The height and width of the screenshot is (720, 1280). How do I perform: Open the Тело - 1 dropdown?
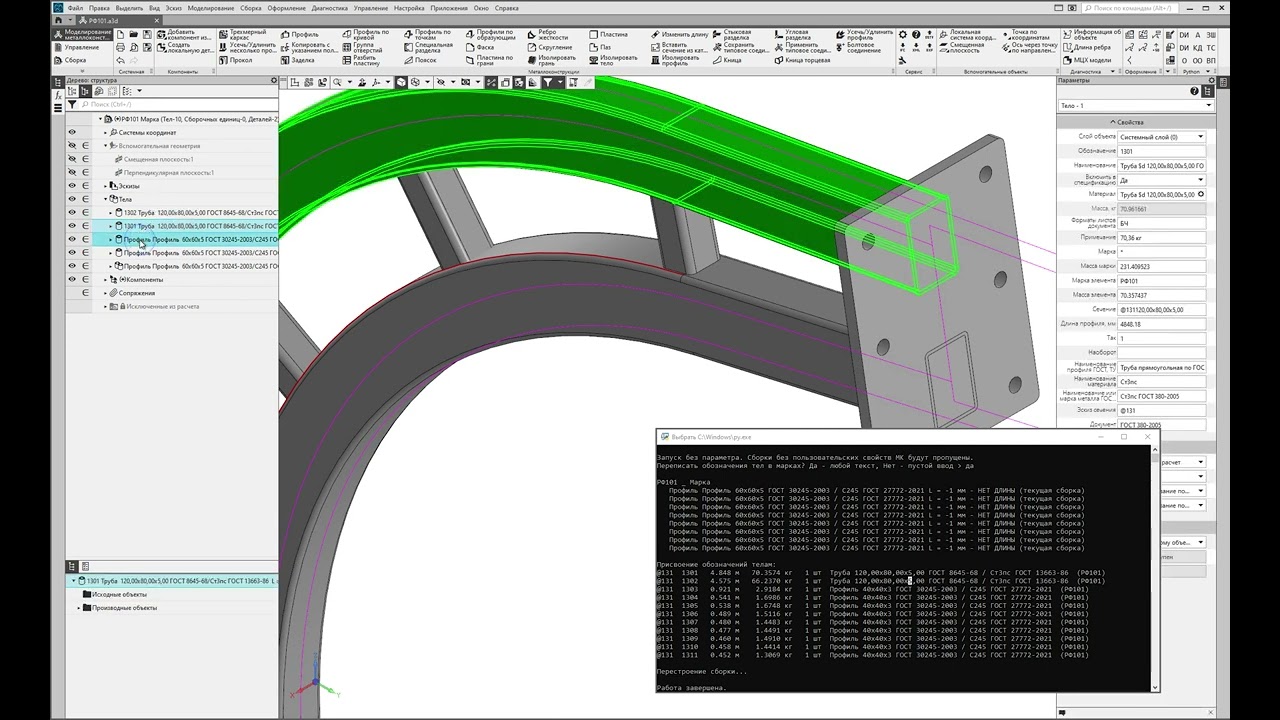pos(1136,105)
